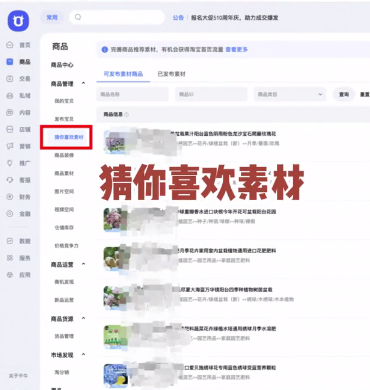Open 客服 headset sidebar item
The width and height of the screenshot is (370, 390).
coord(19,180)
